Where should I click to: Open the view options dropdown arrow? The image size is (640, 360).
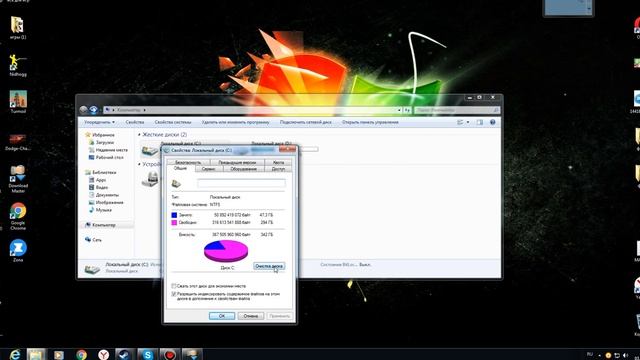coord(468,122)
